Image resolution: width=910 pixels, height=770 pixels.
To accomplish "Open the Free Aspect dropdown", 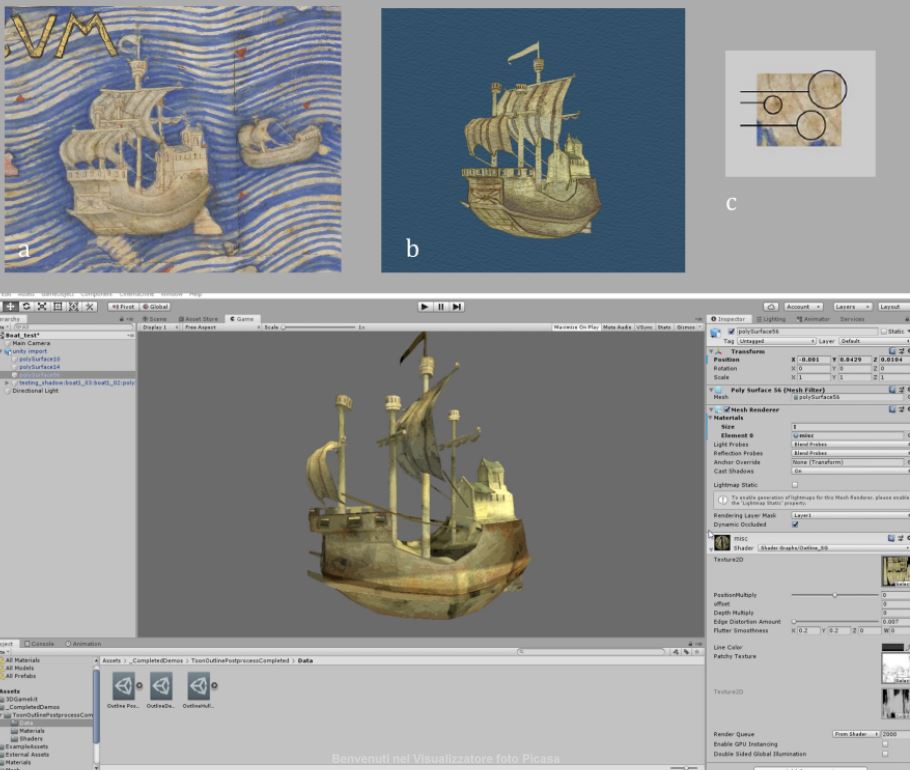I will pos(222,327).
